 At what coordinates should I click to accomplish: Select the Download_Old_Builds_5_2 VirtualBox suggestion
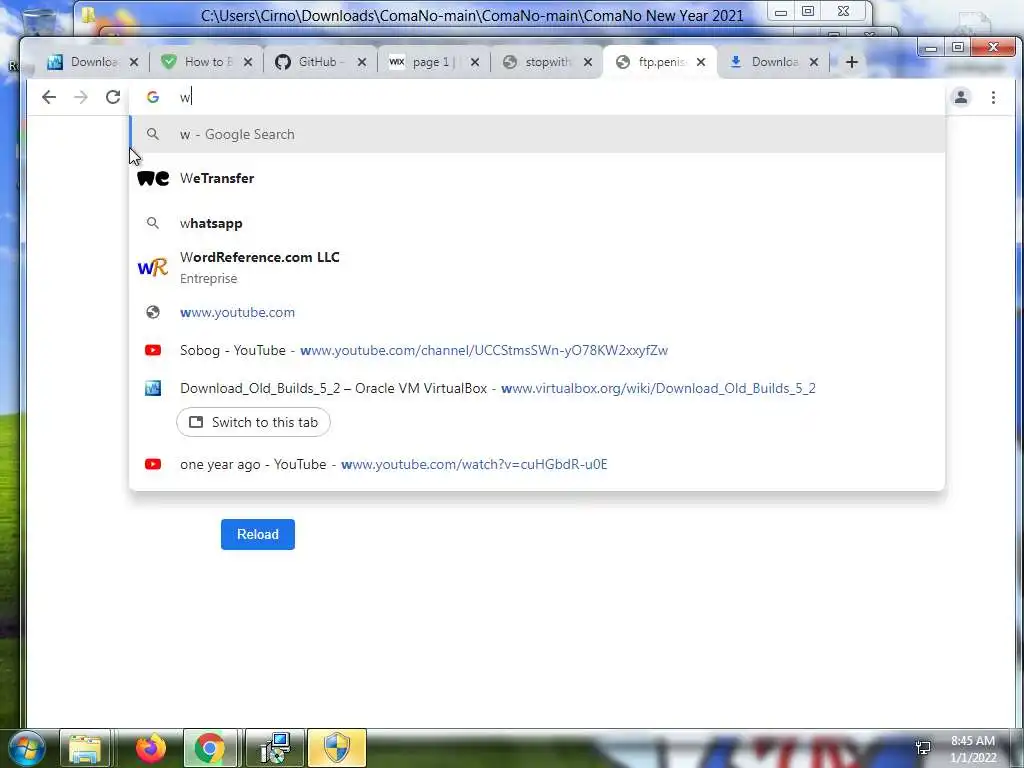pos(537,389)
